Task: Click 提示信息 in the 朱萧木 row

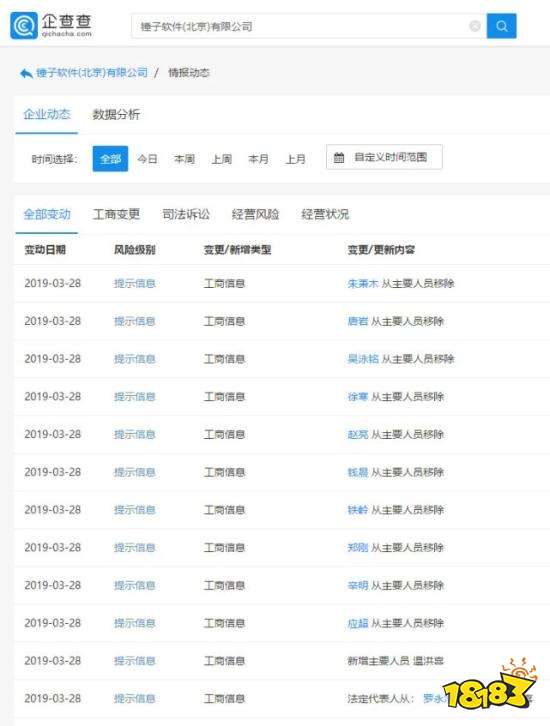Action: coord(135,283)
